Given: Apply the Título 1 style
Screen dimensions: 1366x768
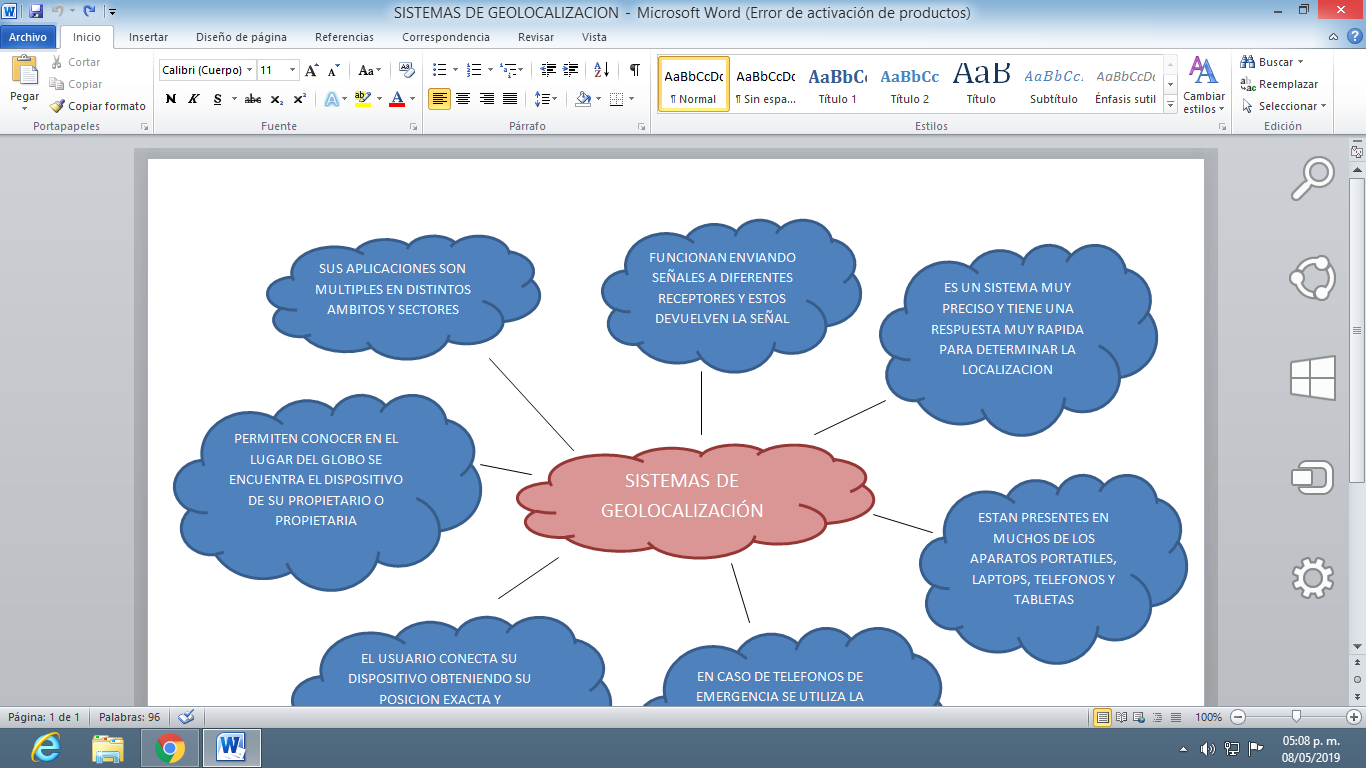Looking at the screenshot, I should (837, 84).
